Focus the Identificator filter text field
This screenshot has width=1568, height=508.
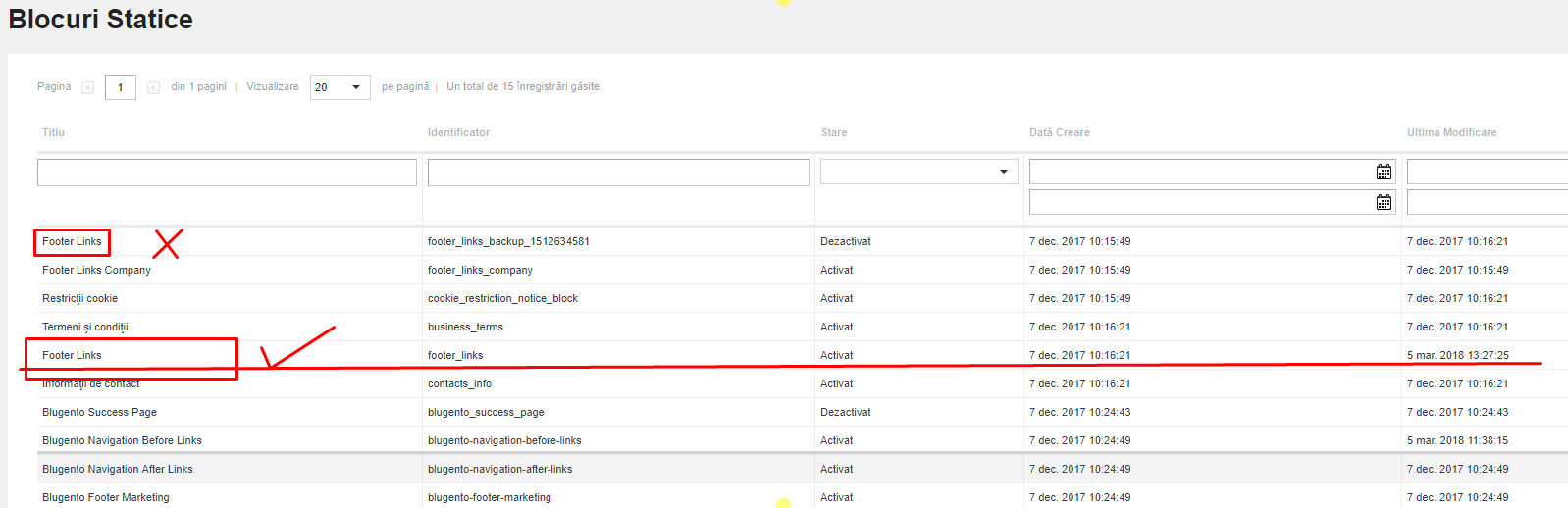618,173
